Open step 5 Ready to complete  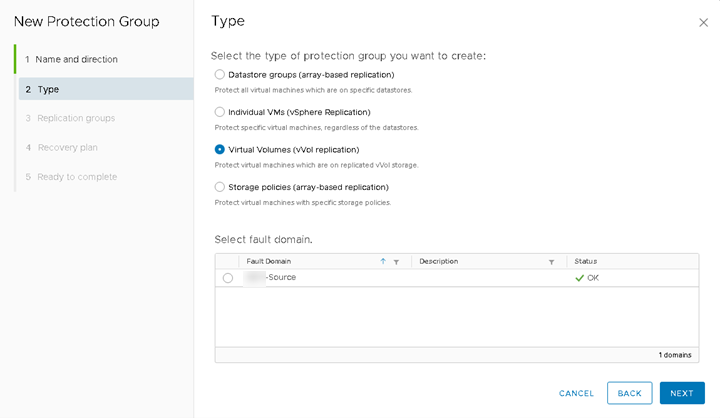[71, 177]
